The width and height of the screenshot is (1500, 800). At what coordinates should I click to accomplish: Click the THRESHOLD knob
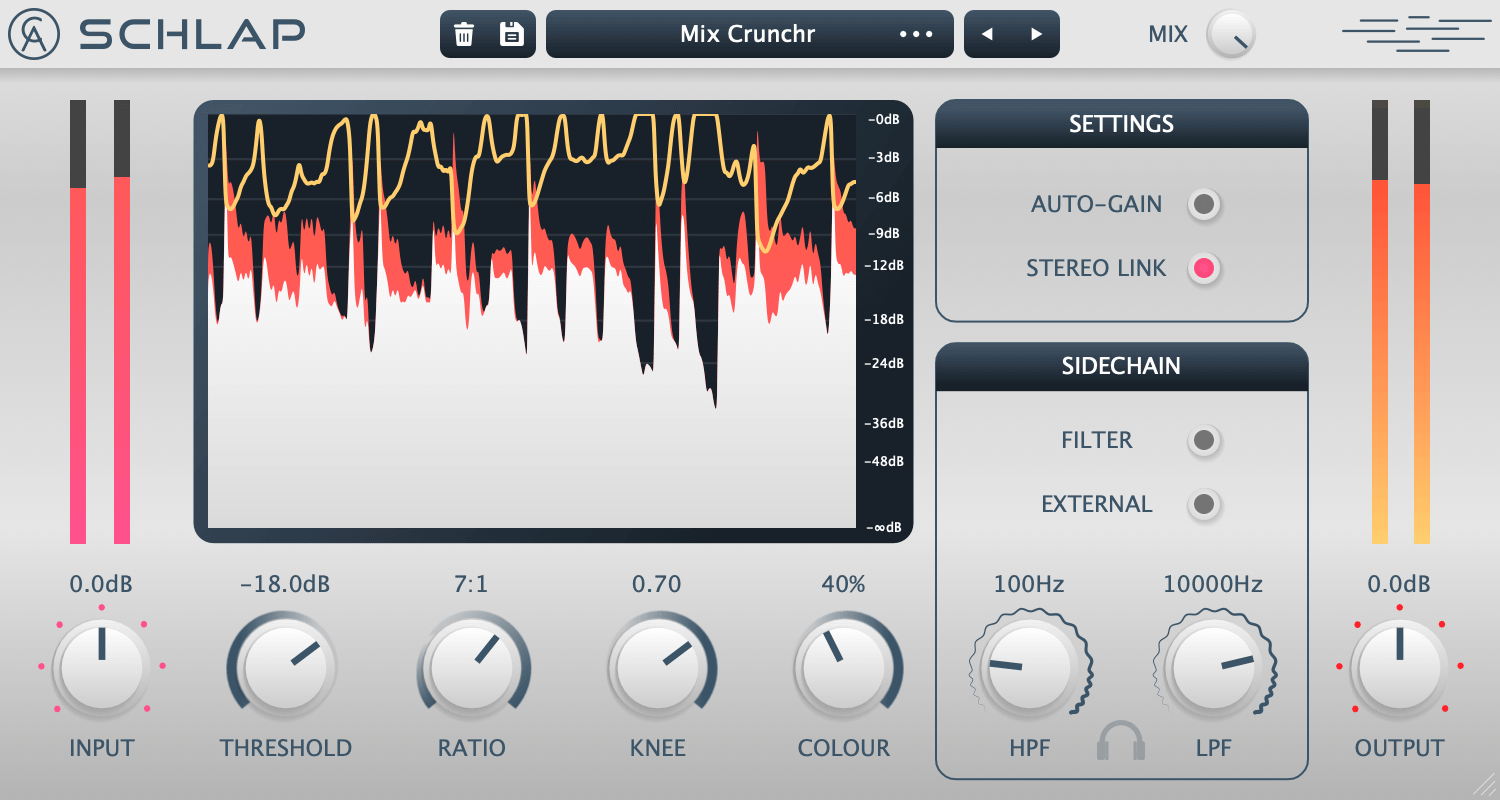(x=283, y=665)
